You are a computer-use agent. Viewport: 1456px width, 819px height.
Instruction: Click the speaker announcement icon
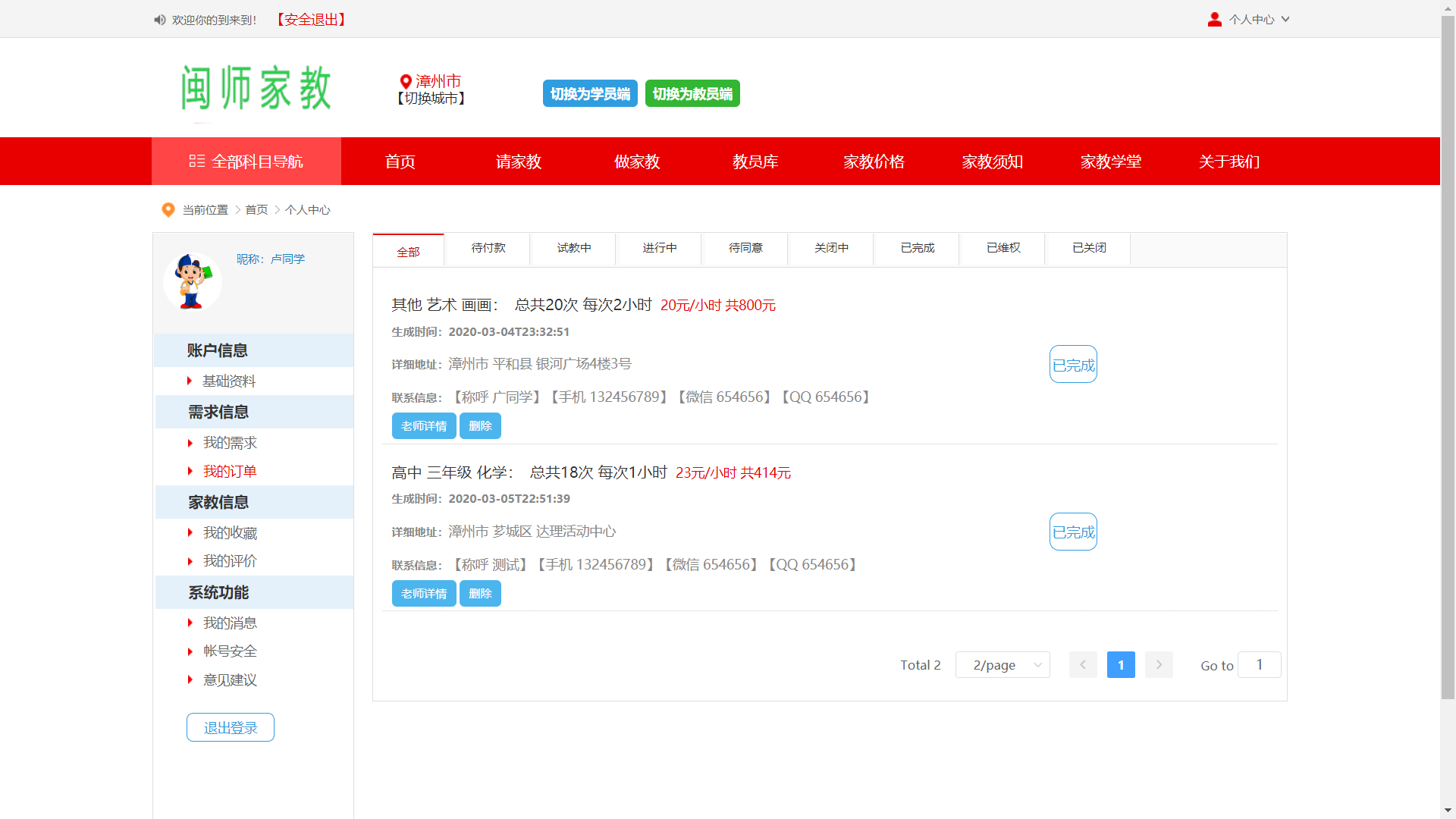click(x=159, y=20)
